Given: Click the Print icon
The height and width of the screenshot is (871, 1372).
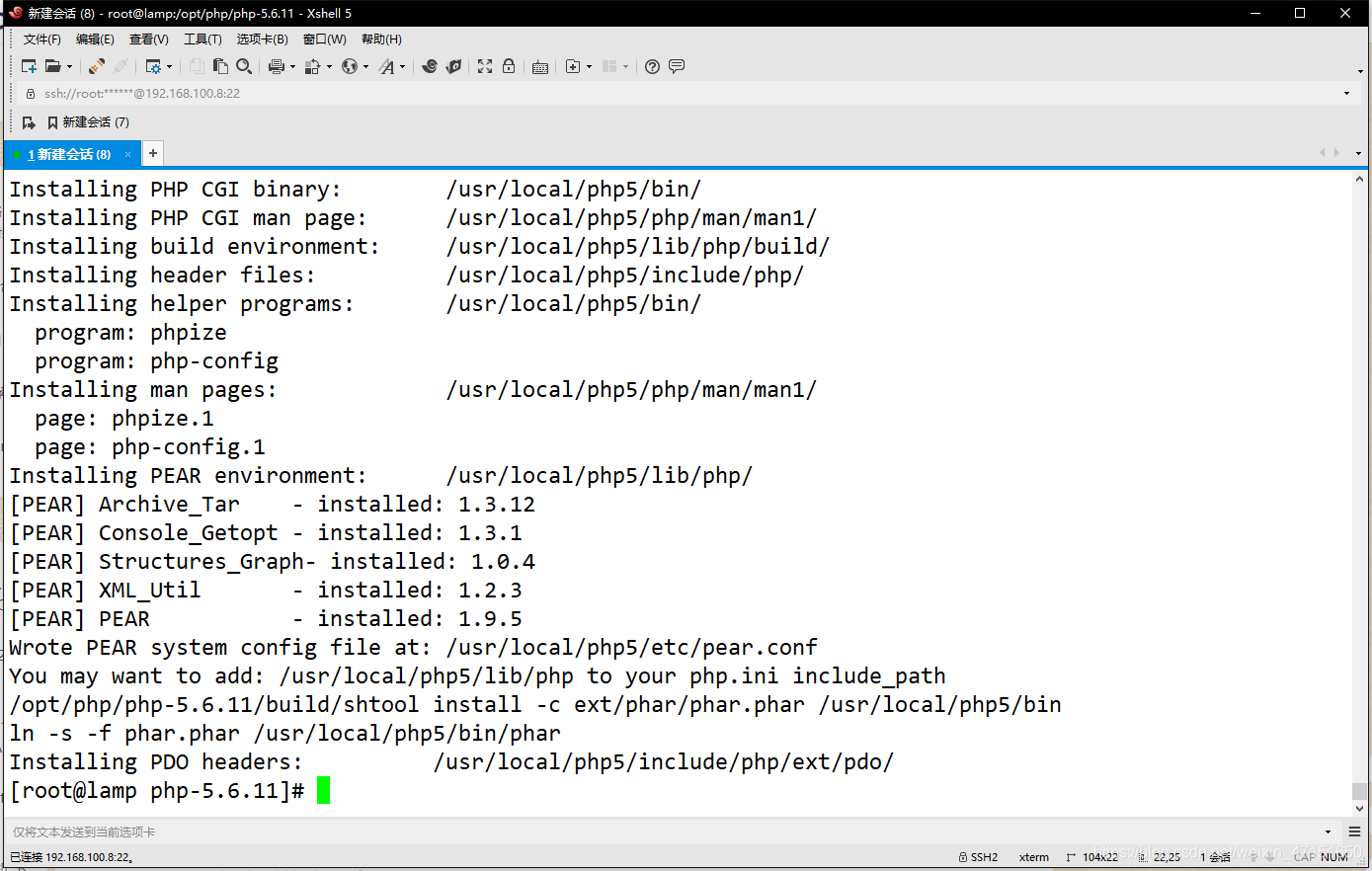Looking at the screenshot, I should (x=277, y=66).
